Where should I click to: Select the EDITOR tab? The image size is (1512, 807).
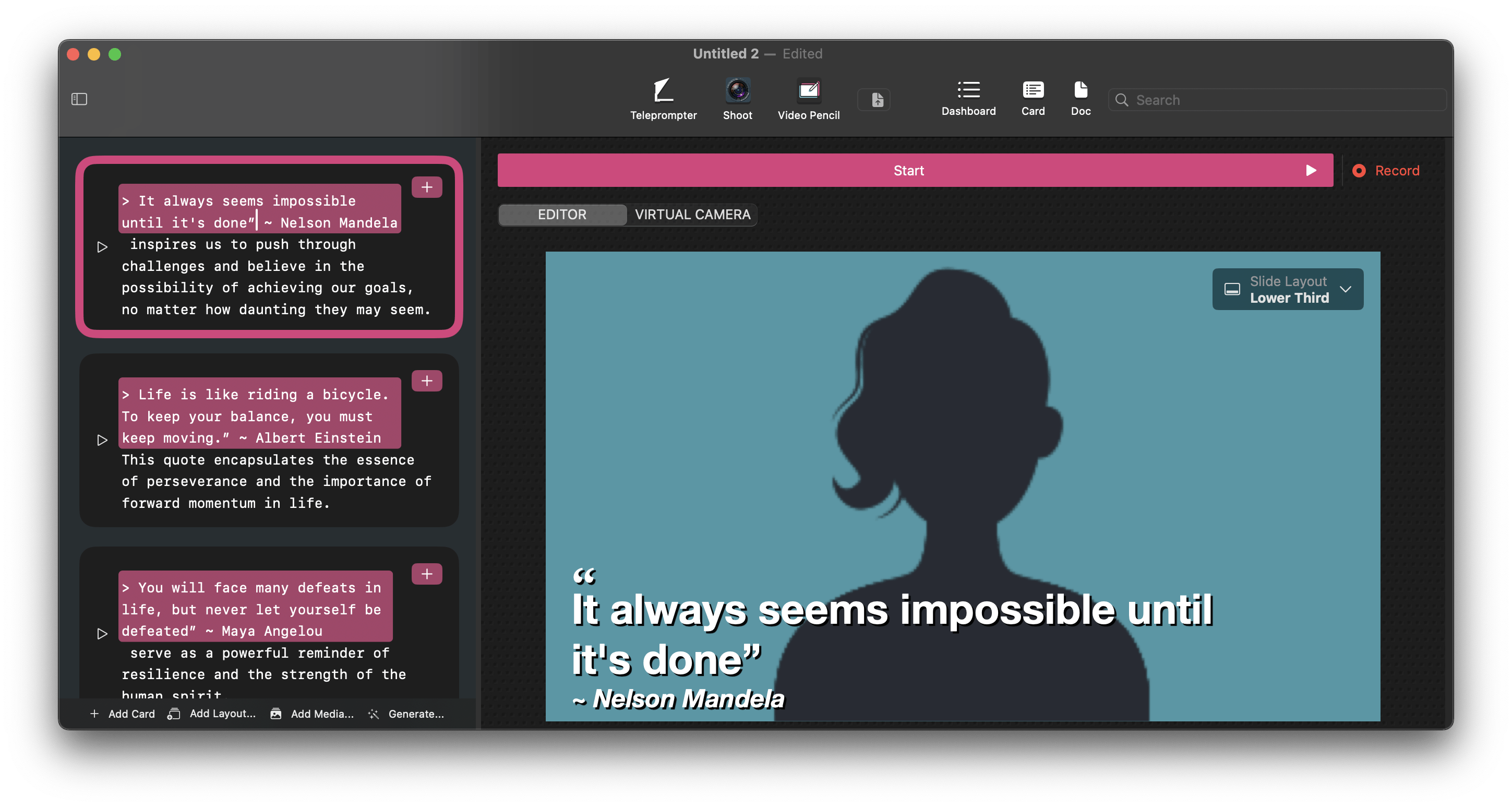[562, 215]
